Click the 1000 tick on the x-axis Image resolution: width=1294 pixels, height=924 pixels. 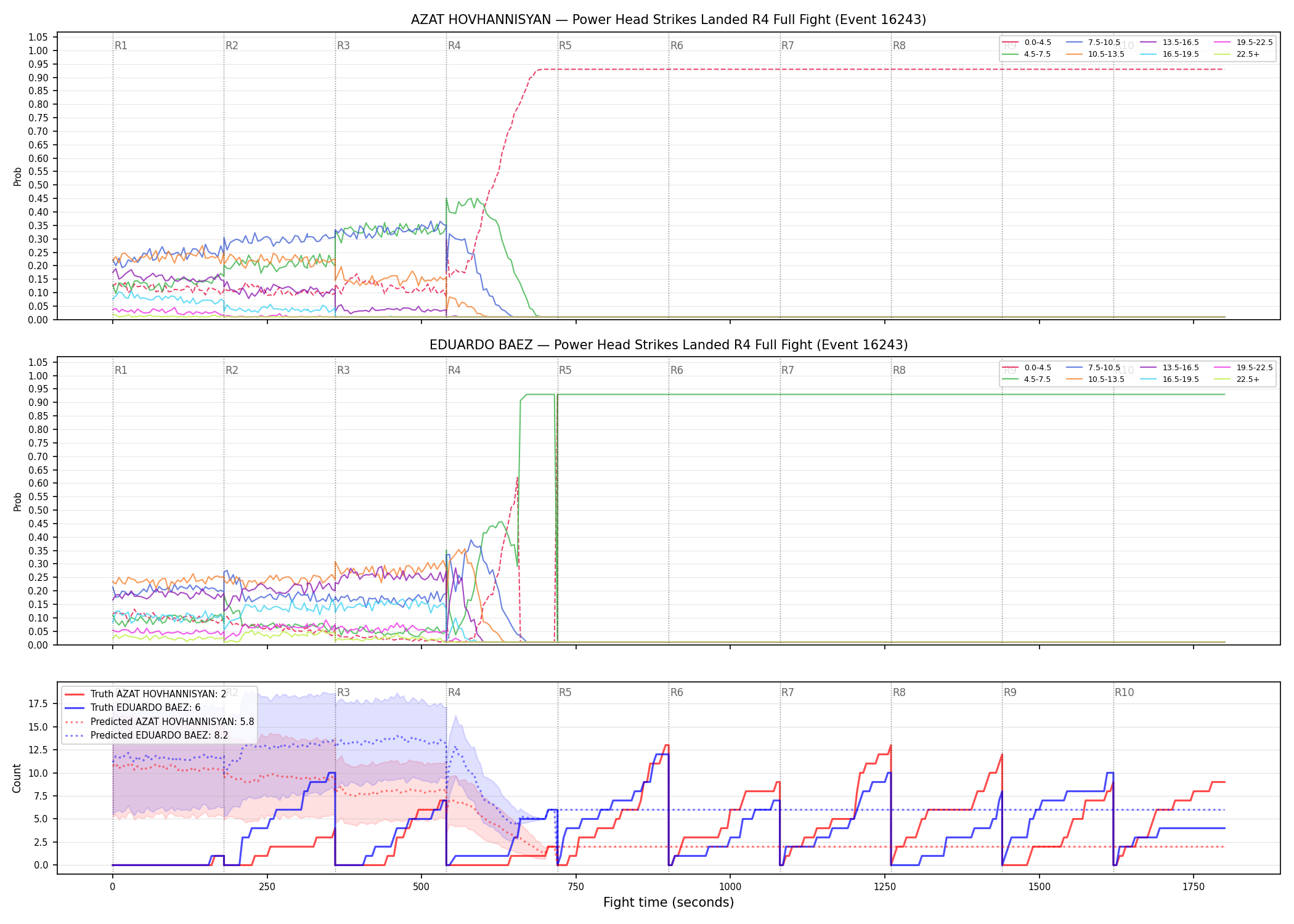[730, 887]
